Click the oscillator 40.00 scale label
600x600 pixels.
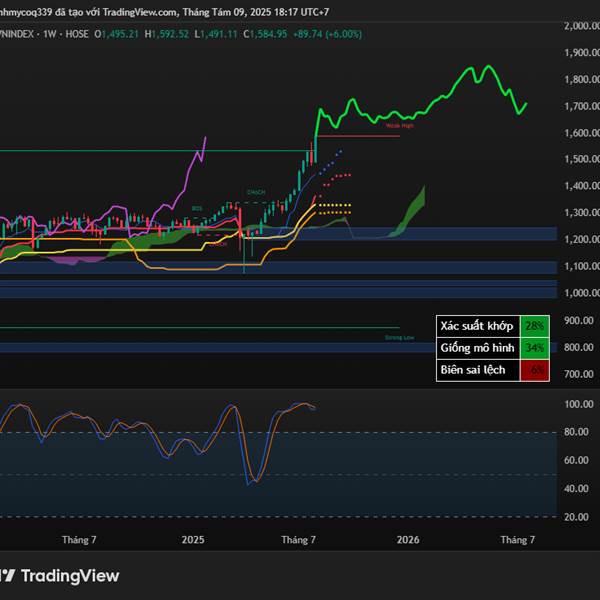[576, 489]
